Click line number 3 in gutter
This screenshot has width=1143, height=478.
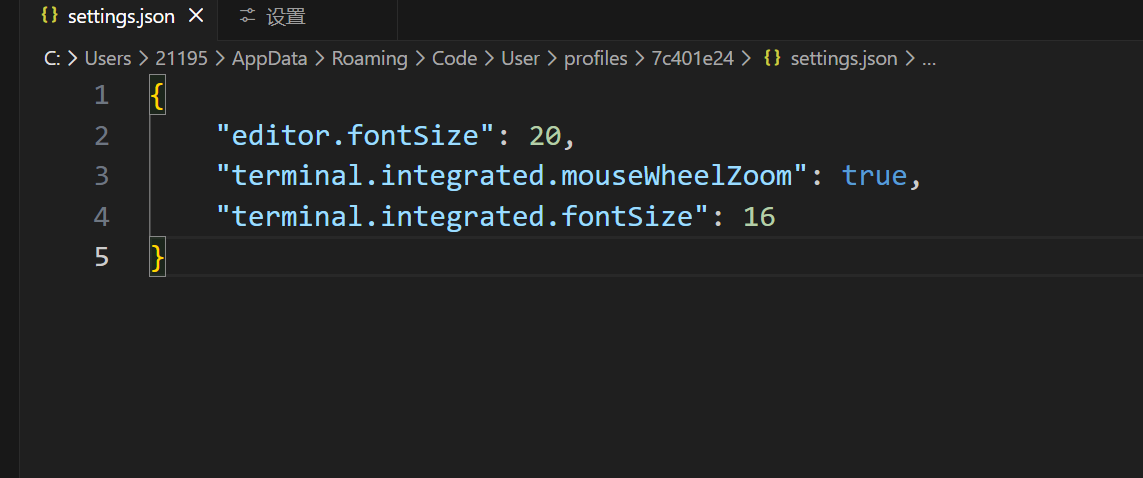101,176
